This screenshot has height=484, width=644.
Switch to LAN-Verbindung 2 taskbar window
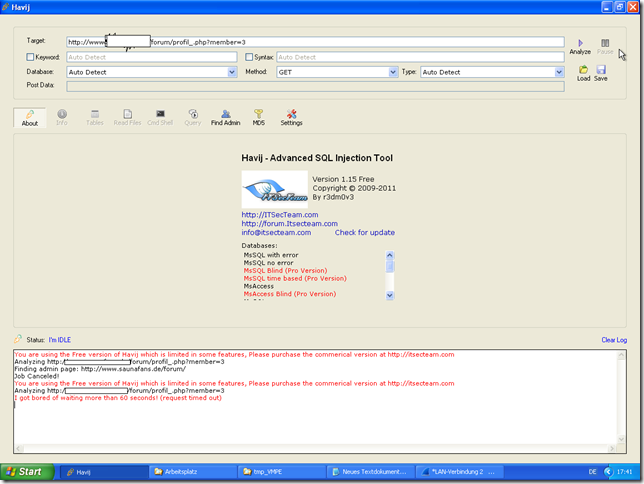coord(459,472)
